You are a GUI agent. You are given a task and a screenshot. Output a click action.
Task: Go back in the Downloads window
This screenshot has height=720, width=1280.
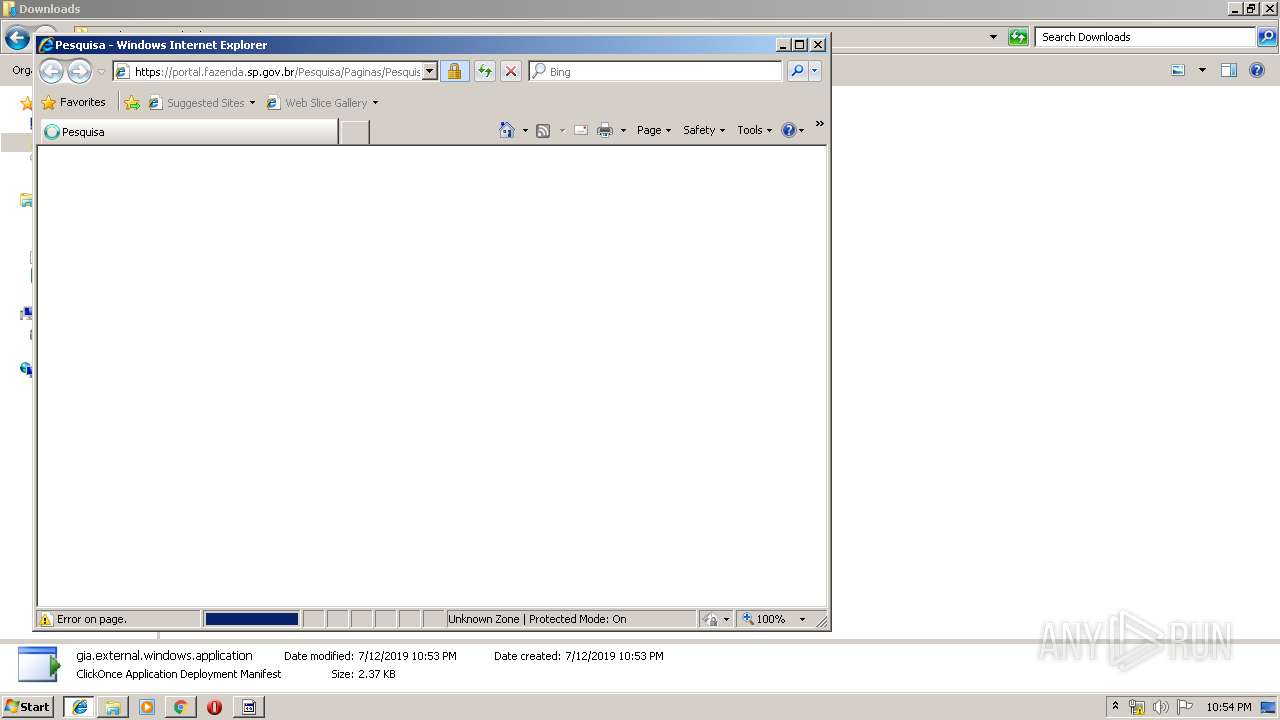tap(17, 38)
